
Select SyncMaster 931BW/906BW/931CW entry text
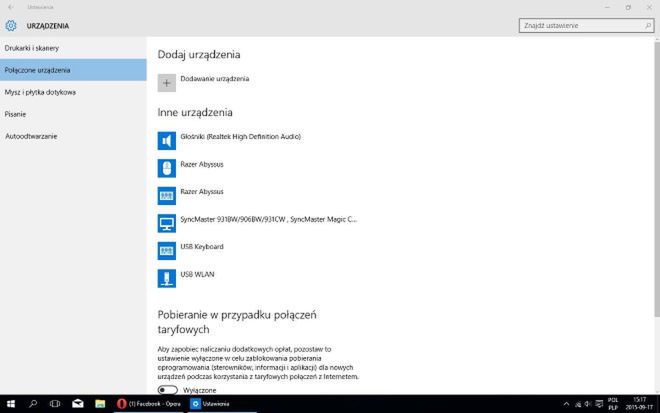click(269, 219)
